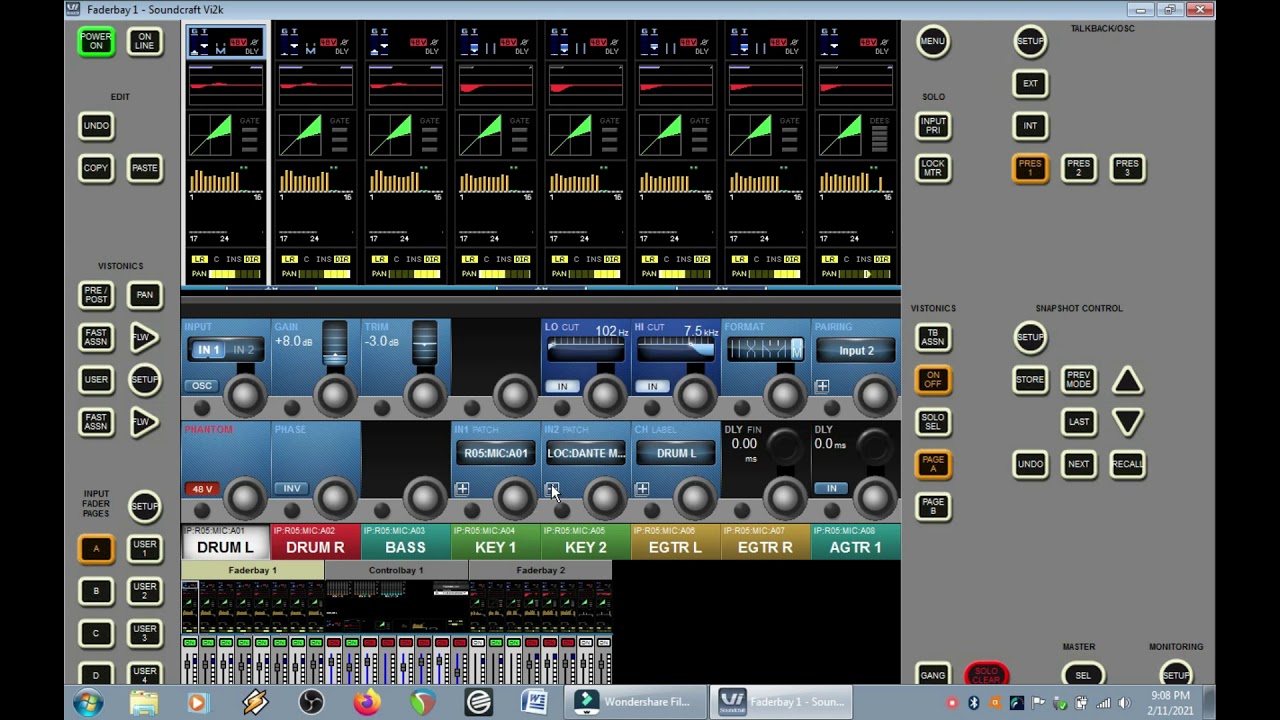Select the EXT talkback source
Screen dimensions: 1280x720
coord(1030,83)
